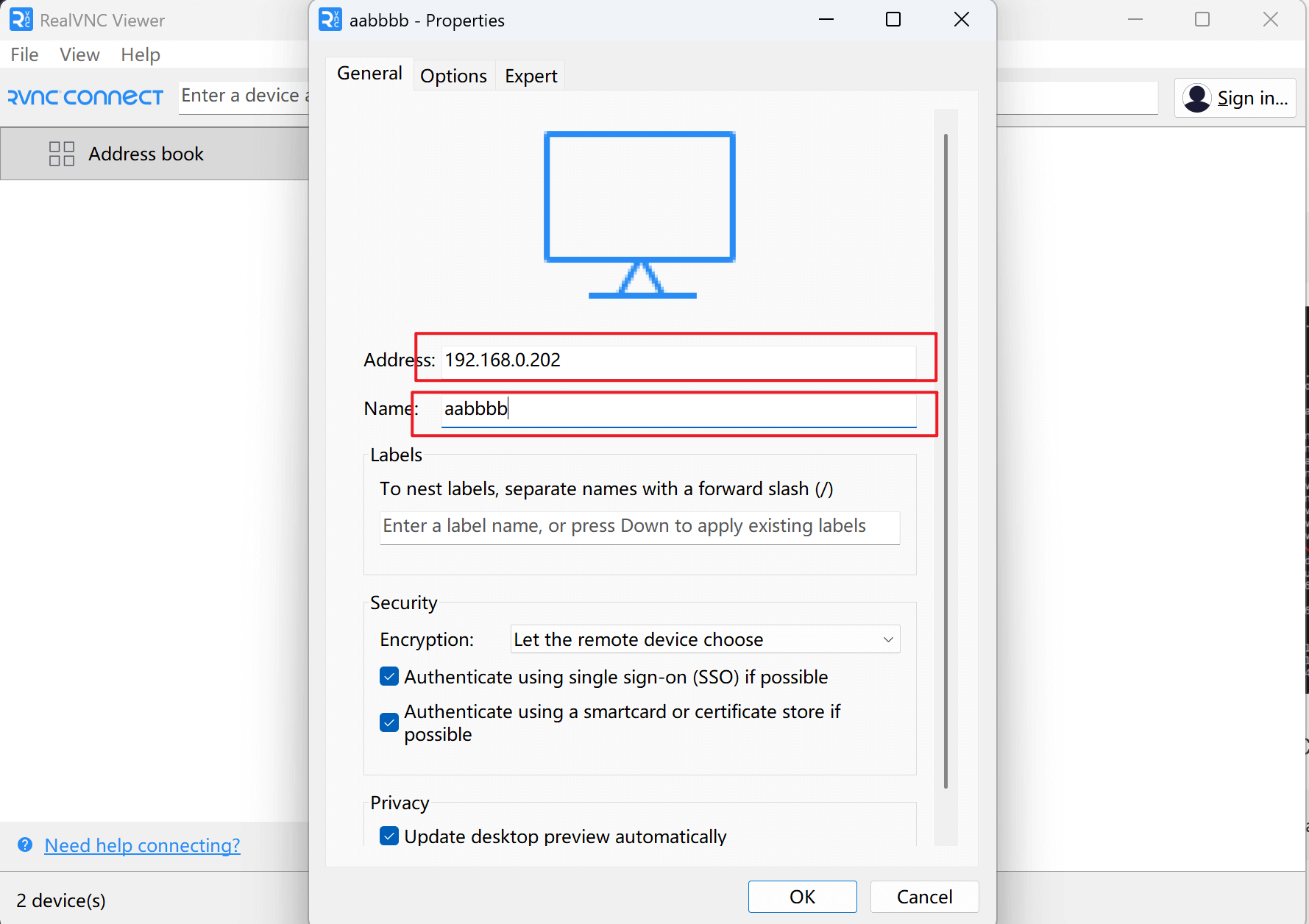Open the Need help connecting link
Image resolution: width=1309 pixels, height=924 pixels.
point(142,845)
